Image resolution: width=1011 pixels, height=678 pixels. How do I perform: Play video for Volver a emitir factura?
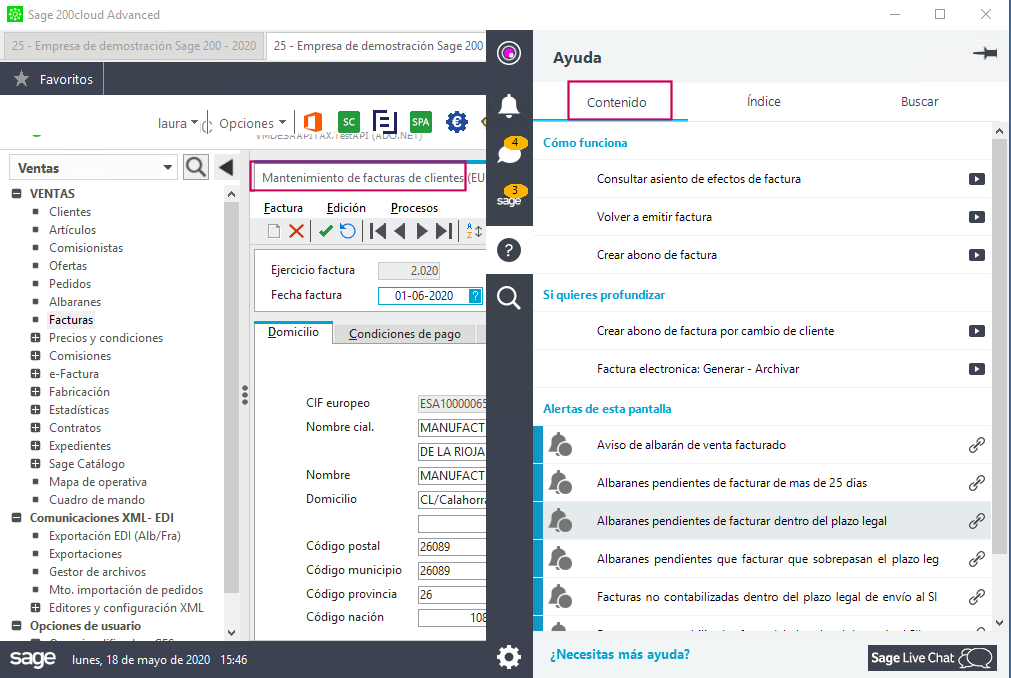point(976,217)
